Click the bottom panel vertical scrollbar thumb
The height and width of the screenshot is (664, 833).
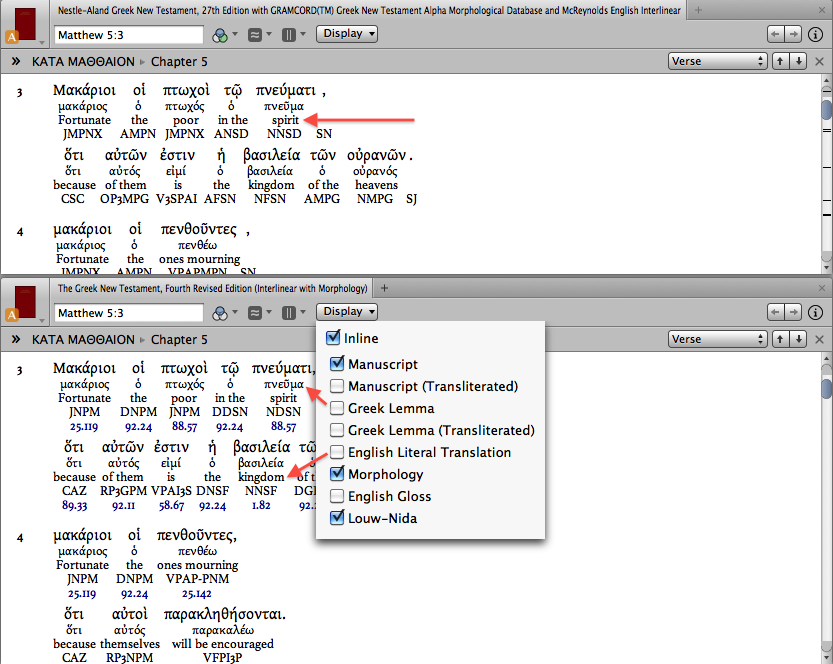pos(827,388)
